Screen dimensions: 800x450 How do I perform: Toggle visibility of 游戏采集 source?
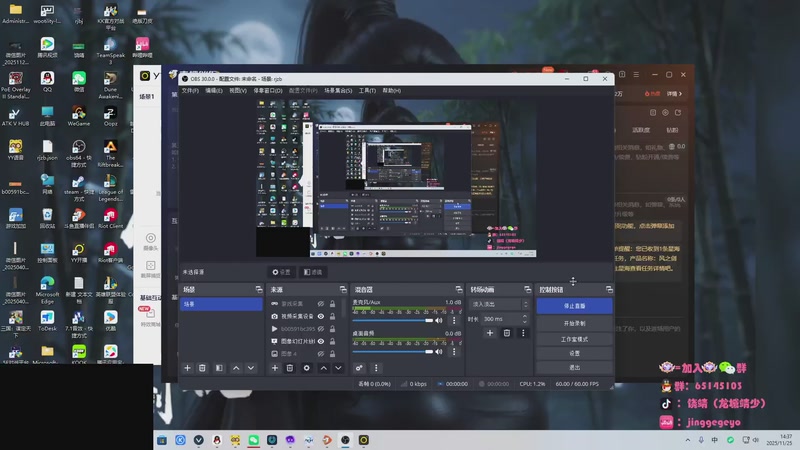[x=321, y=304]
